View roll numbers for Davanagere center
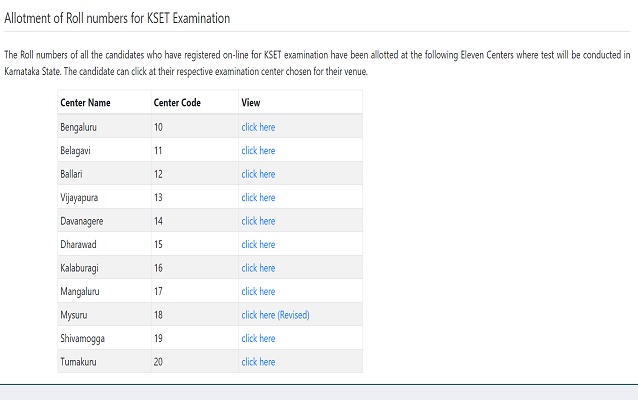This screenshot has height=400, width=638. [x=258, y=221]
